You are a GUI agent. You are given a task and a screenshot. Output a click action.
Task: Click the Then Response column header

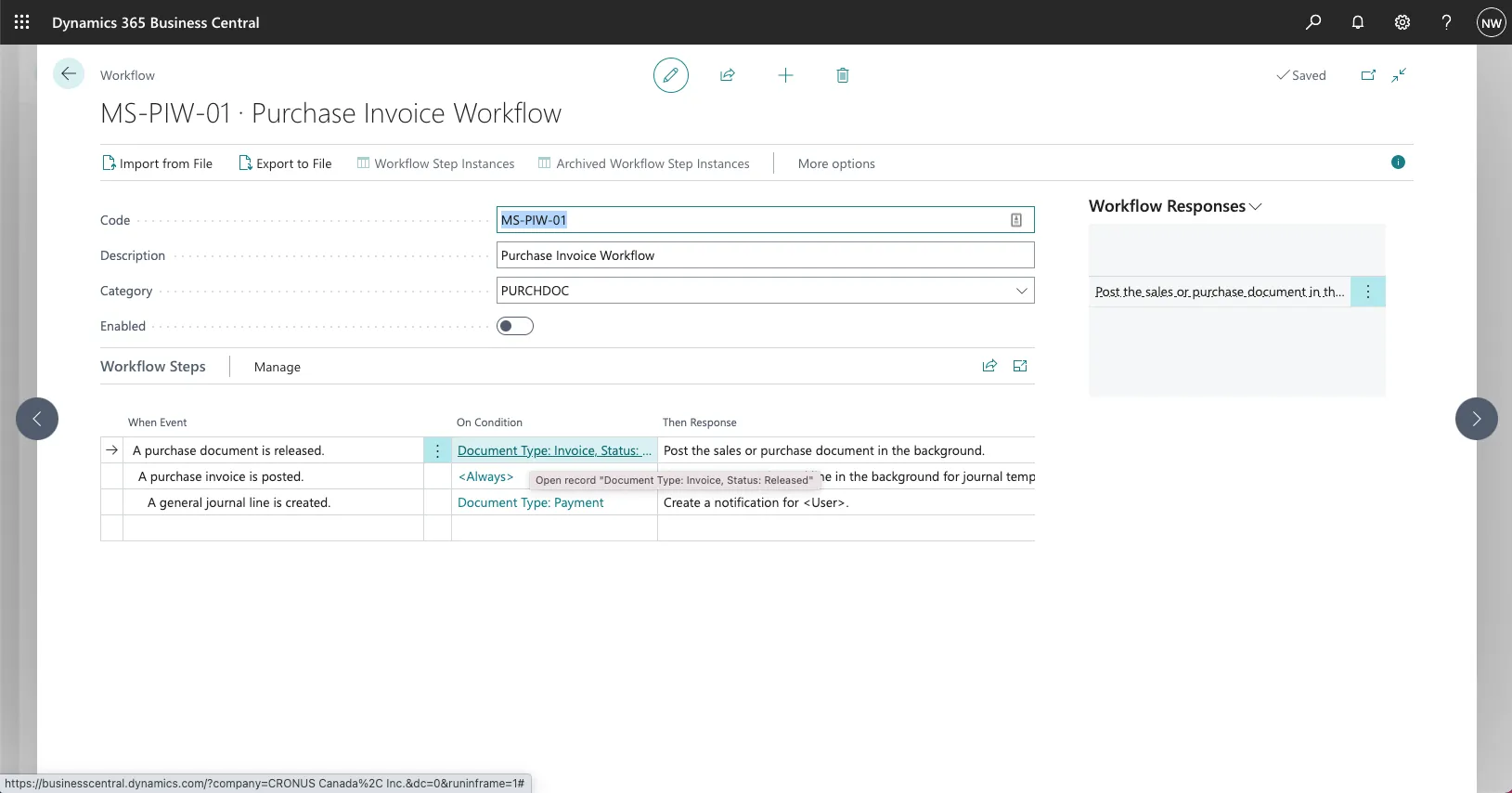click(700, 422)
